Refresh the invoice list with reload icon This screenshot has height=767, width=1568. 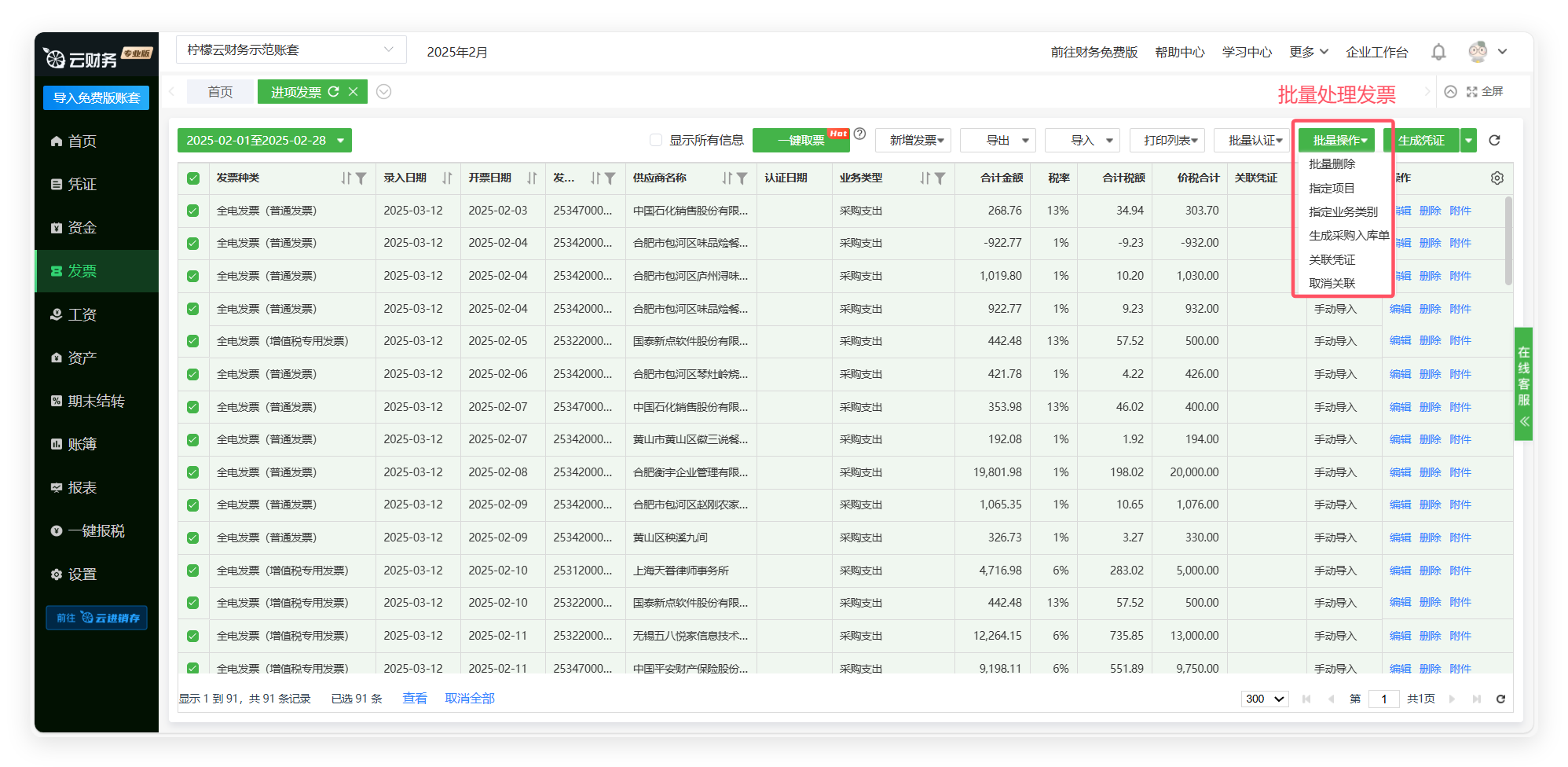click(x=1494, y=140)
